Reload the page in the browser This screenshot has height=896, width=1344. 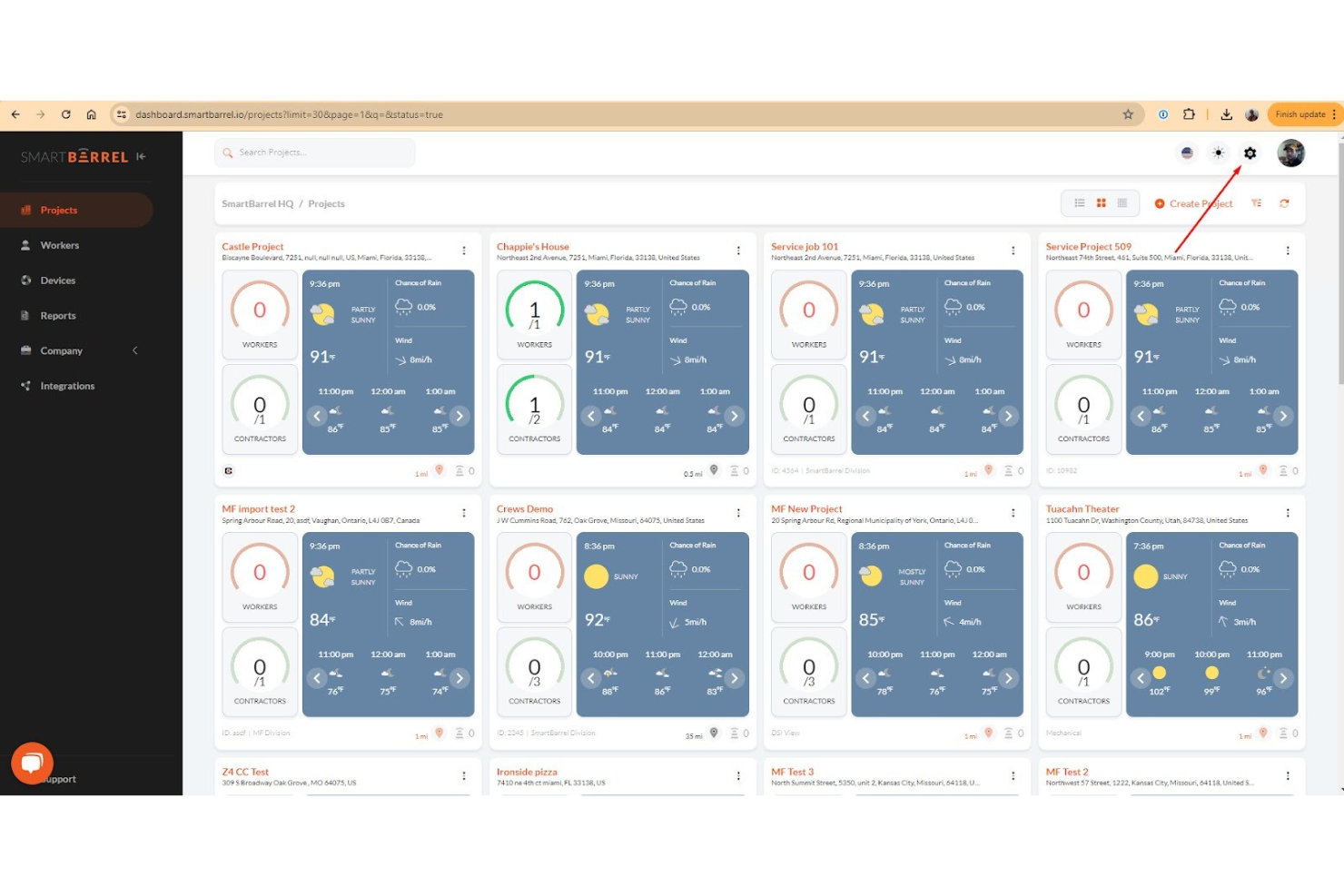[65, 114]
